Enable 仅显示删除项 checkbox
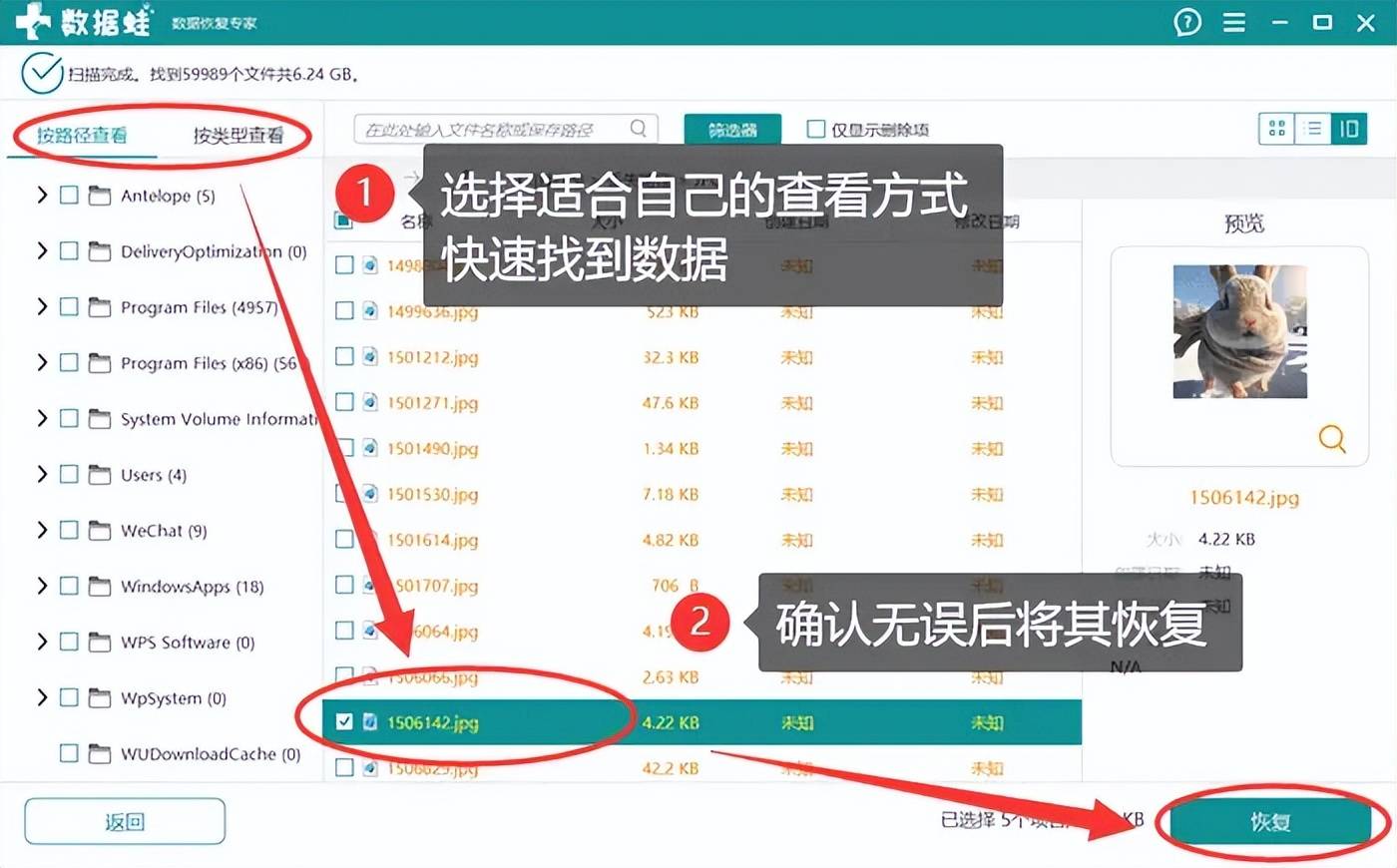Image resolution: width=1397 pixels, height=868 pixels. tap(815, 129)
